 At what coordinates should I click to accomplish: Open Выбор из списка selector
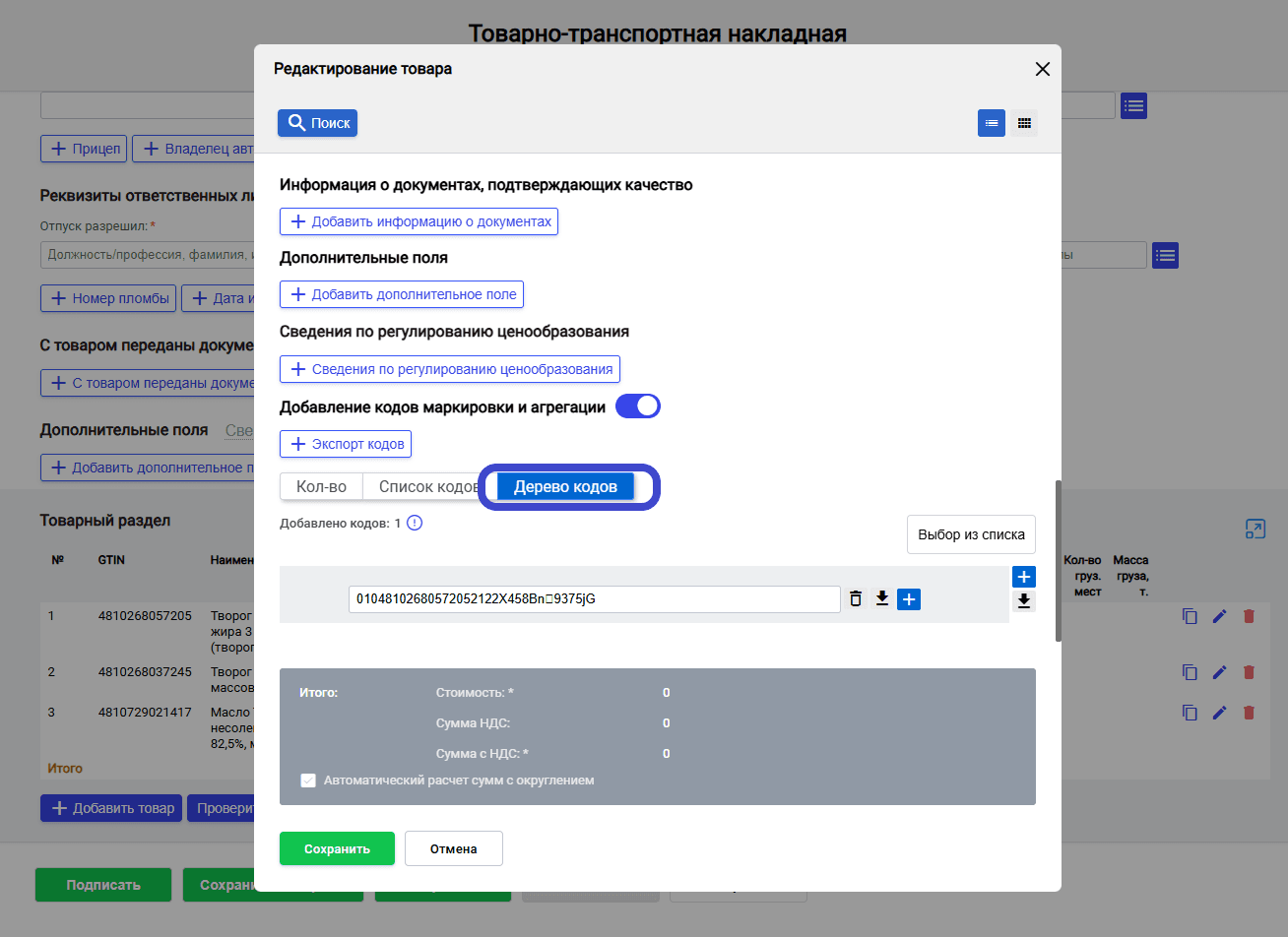971,534
